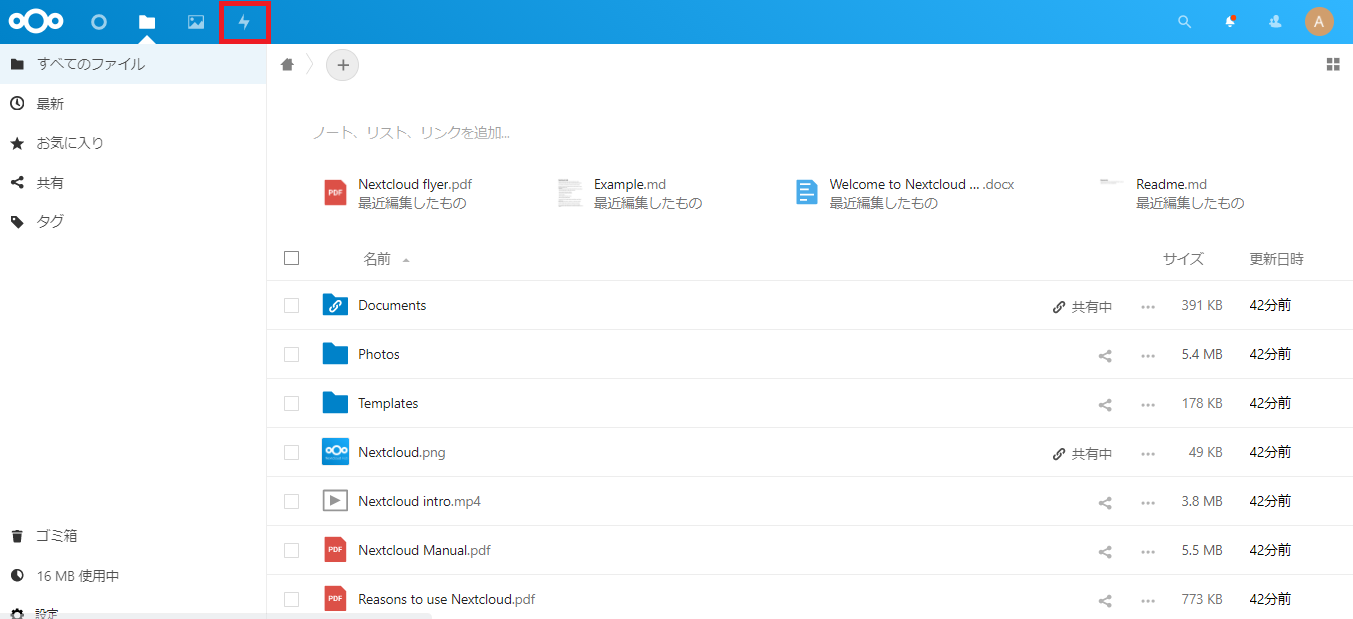Sort by 更新日時 column header
The image size is (1353, 619).
1276,259
